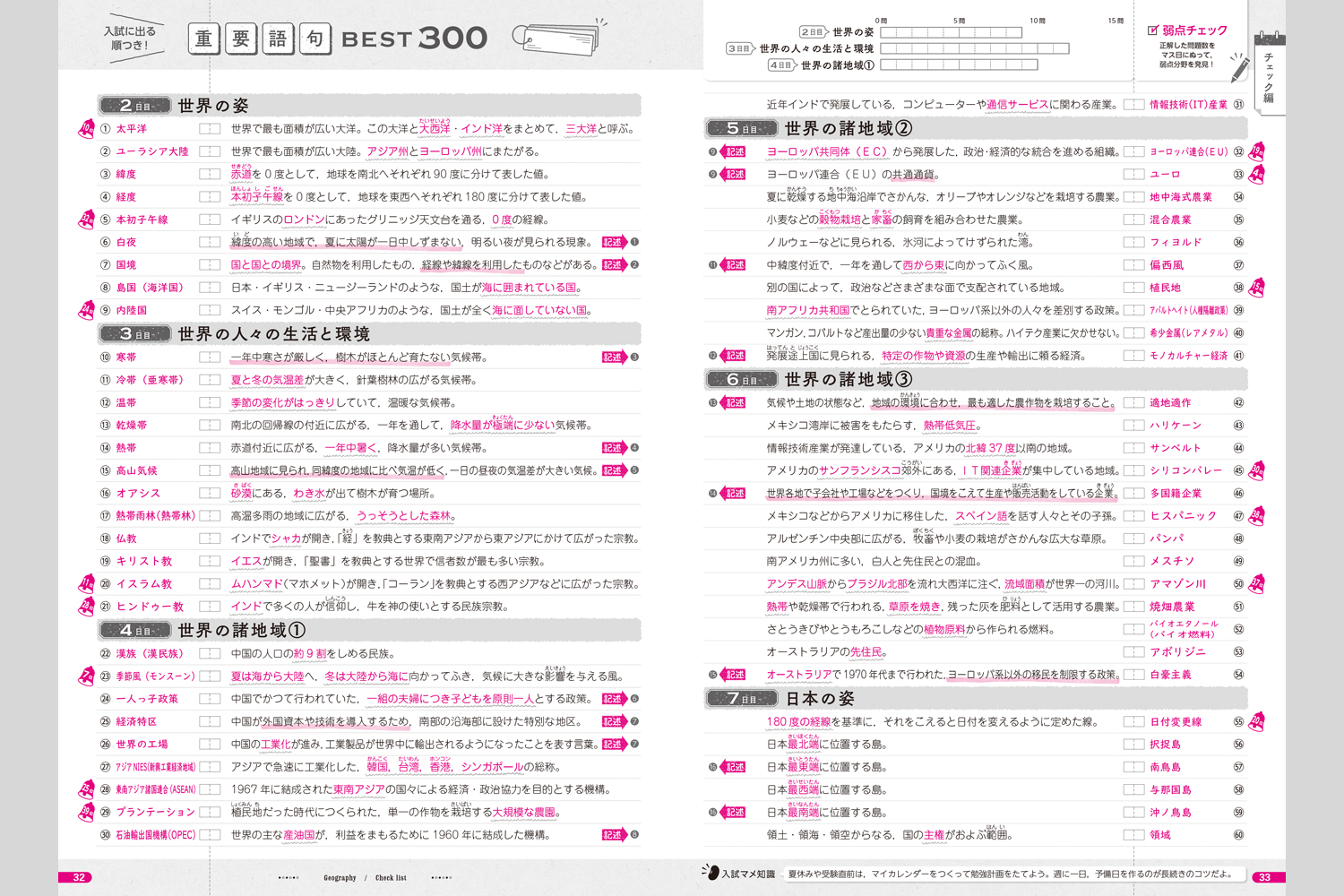Click the bell icon beside ユーロ answer
Screen dimensions: 1344x896
(1257, 175)
